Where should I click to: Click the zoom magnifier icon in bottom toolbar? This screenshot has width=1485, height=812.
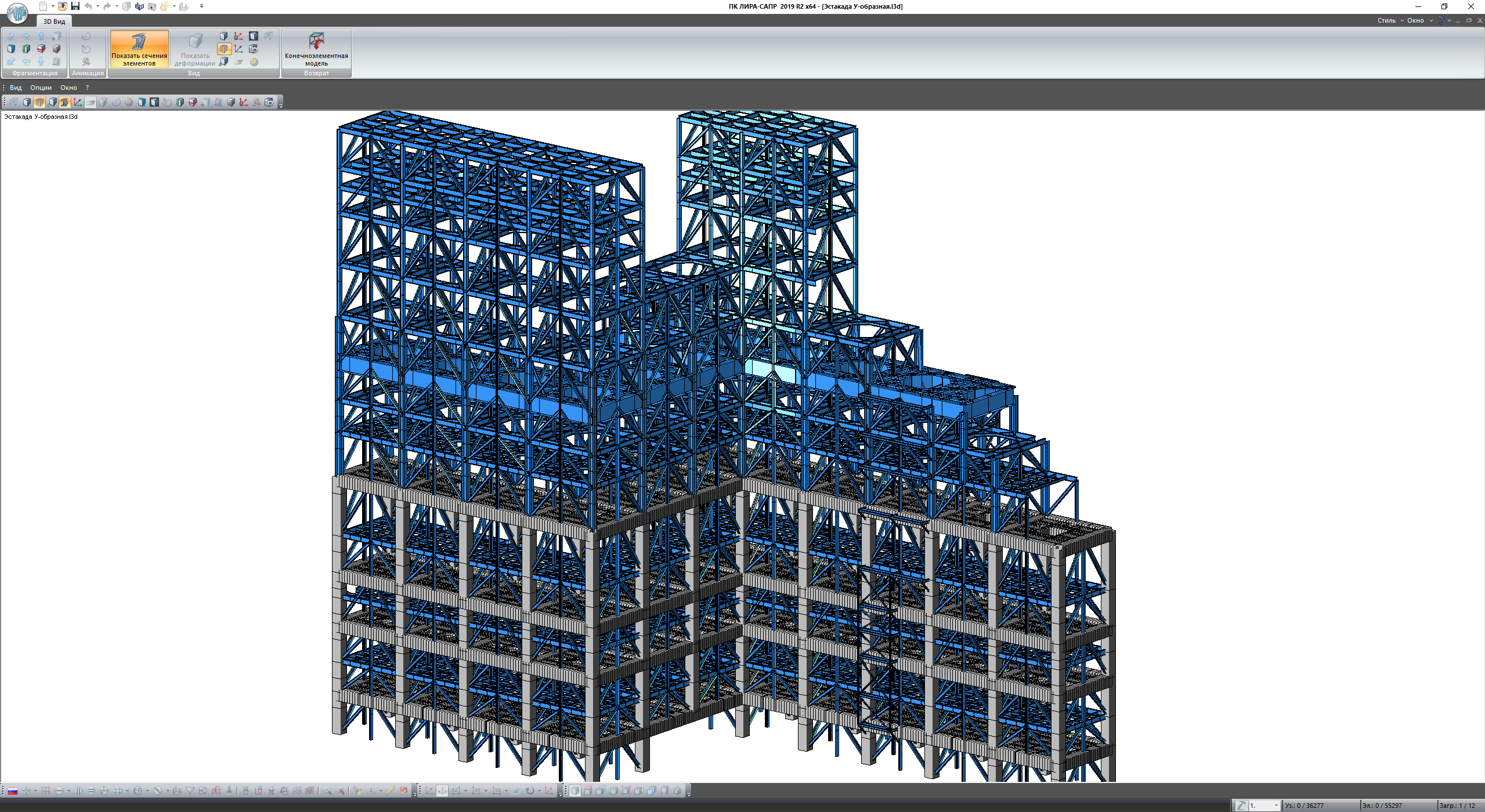point(327,791)
